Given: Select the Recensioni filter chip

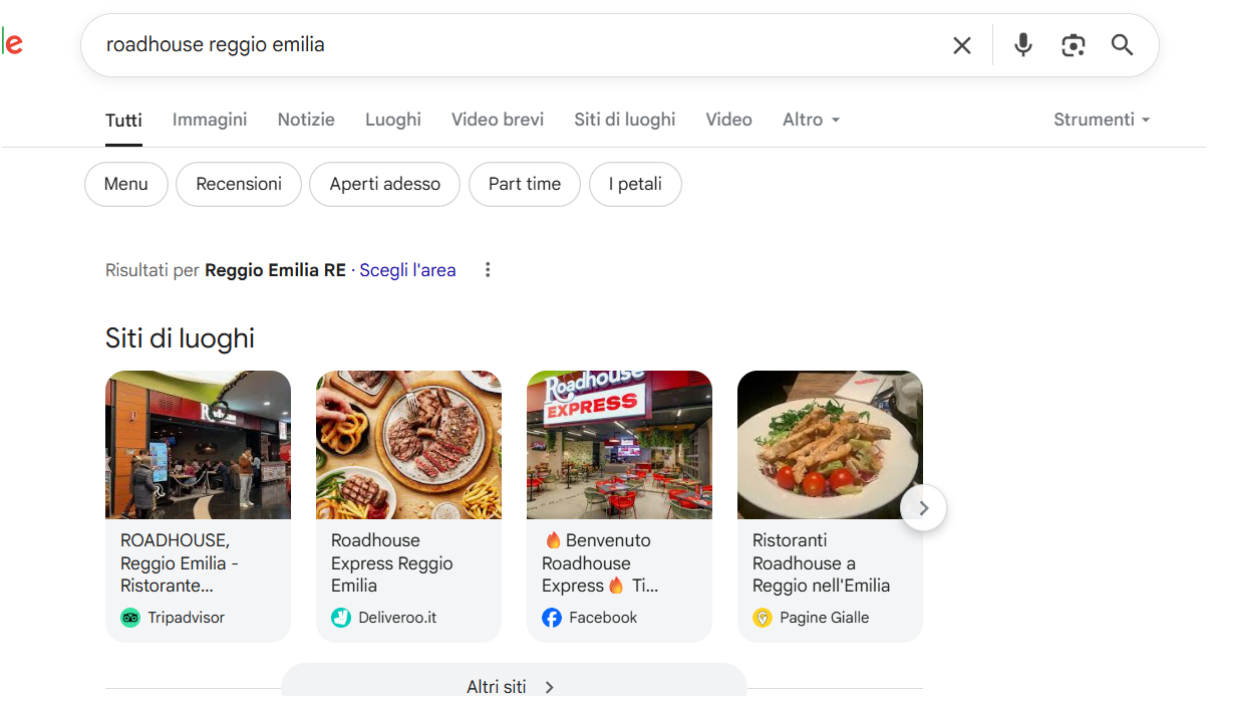Looking at the screenshot, I should coord(239,184).
